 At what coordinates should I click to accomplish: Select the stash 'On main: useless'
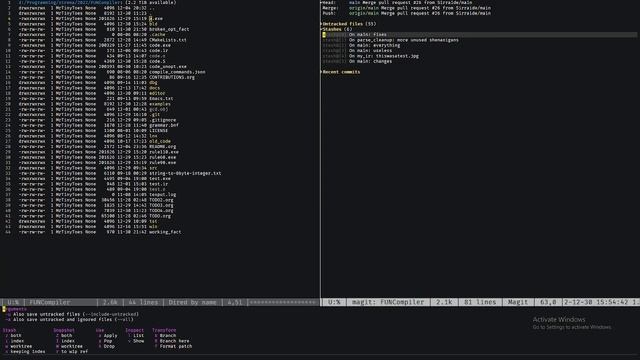pos(357,51)
